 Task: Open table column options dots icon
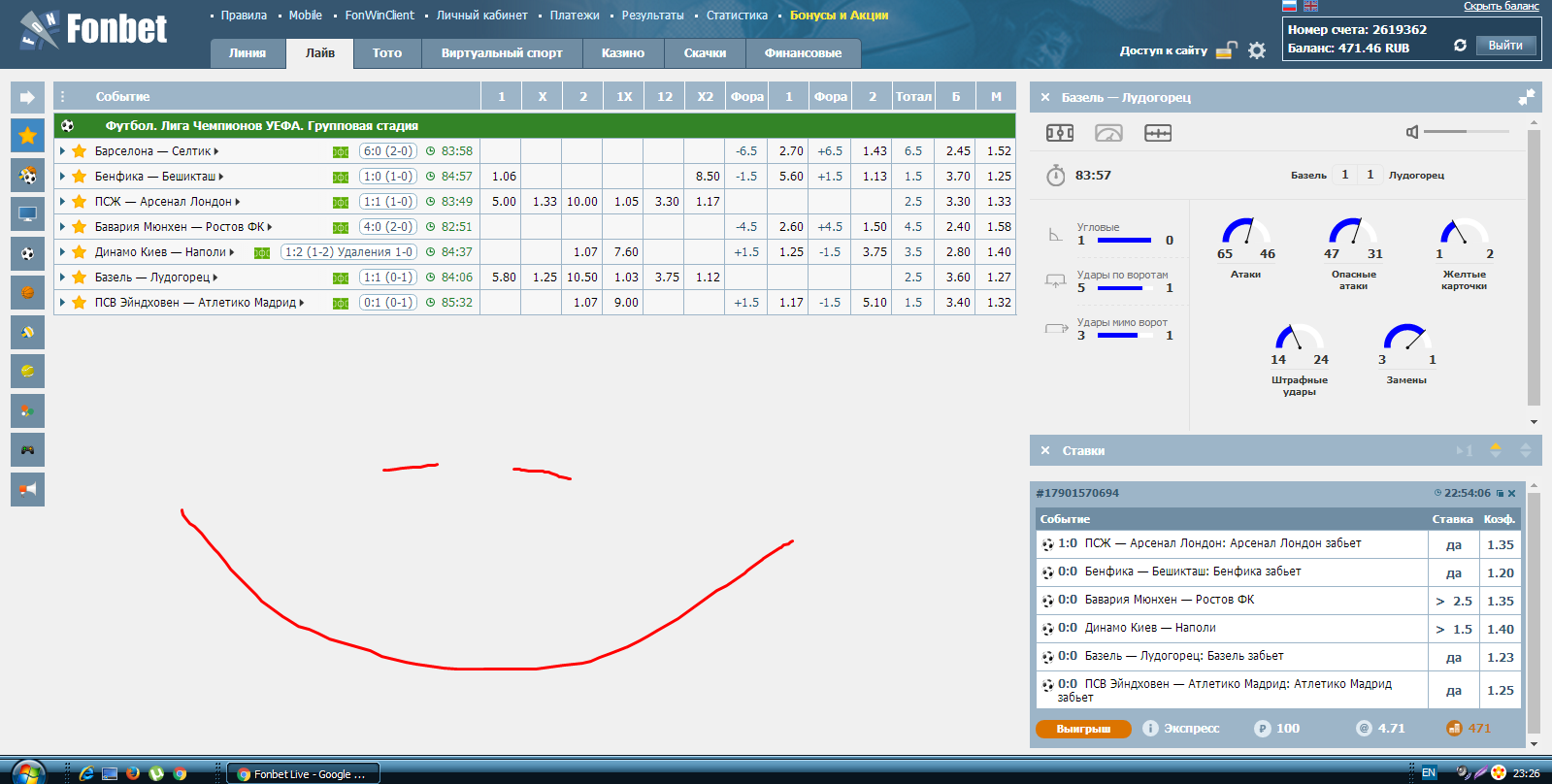coord(63,97)
